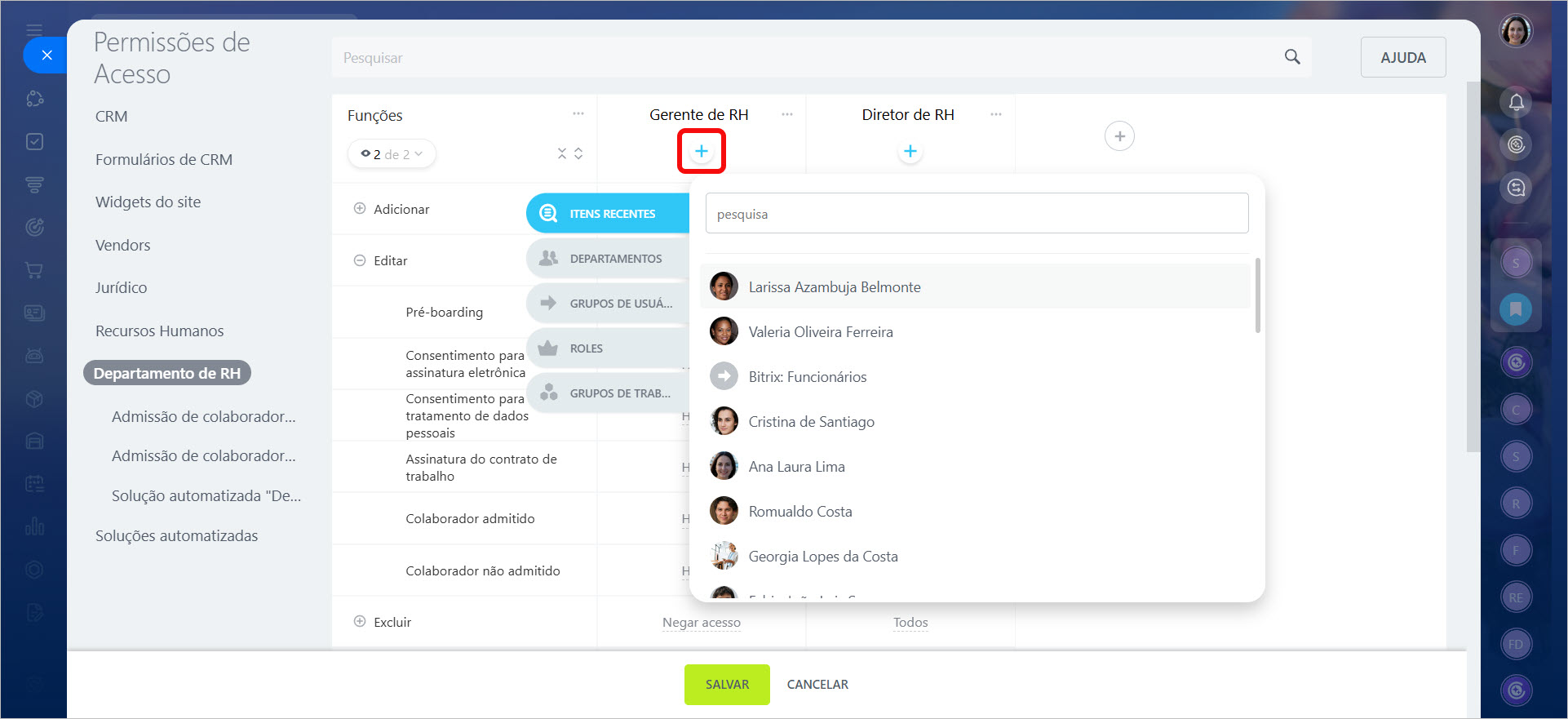This screenshot has width=1568, height=719.
Task: Open the user profile avatar
Action: pos(1516,31)
